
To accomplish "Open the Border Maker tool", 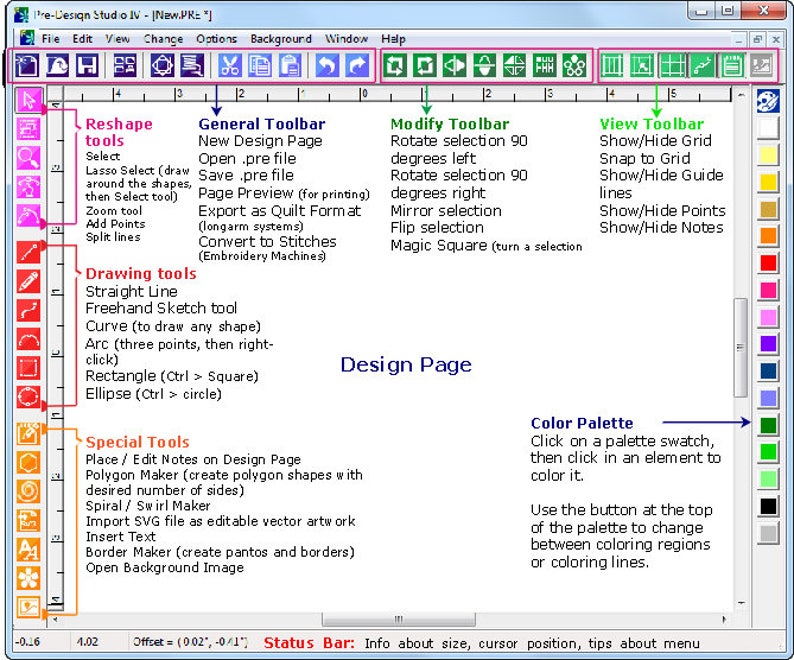I will [x=28, y=578].
